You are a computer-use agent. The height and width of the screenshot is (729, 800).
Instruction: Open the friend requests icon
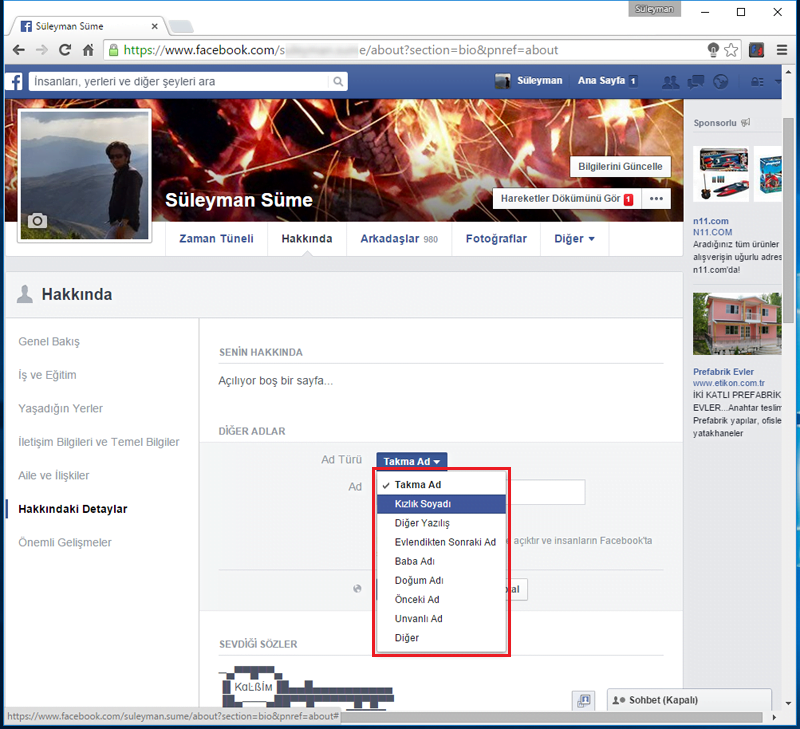pyautogui.click(x=671, y=81)
